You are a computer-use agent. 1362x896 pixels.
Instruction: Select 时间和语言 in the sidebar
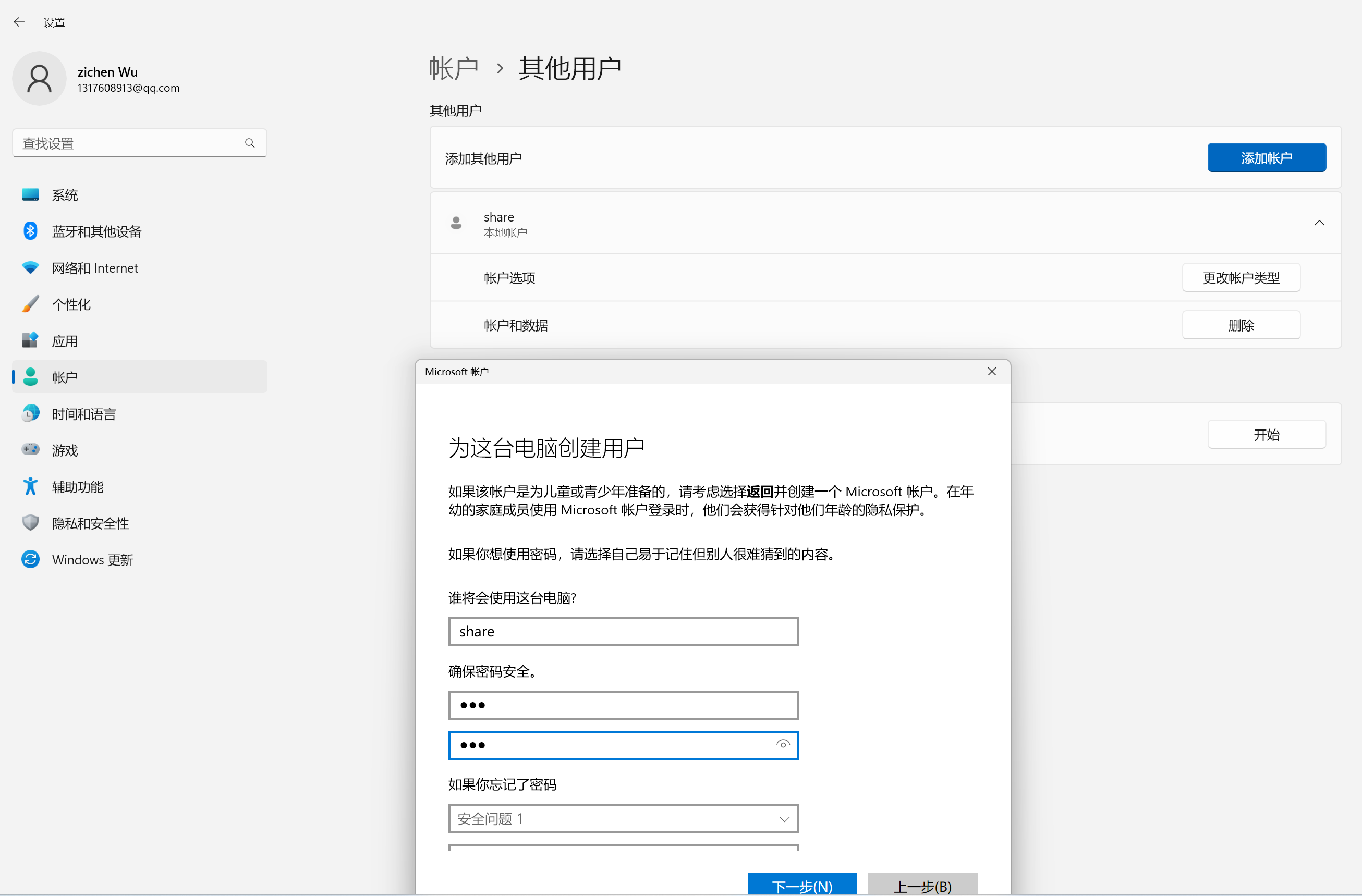(x=83, y=414)
